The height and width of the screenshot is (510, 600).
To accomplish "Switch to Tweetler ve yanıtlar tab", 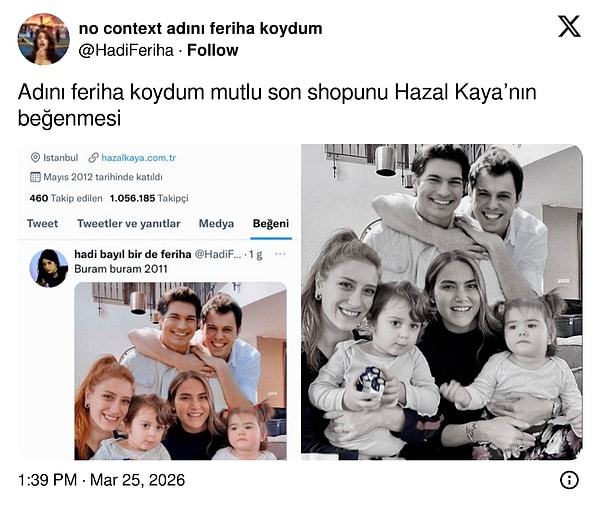I will click(x=129, y=223).
